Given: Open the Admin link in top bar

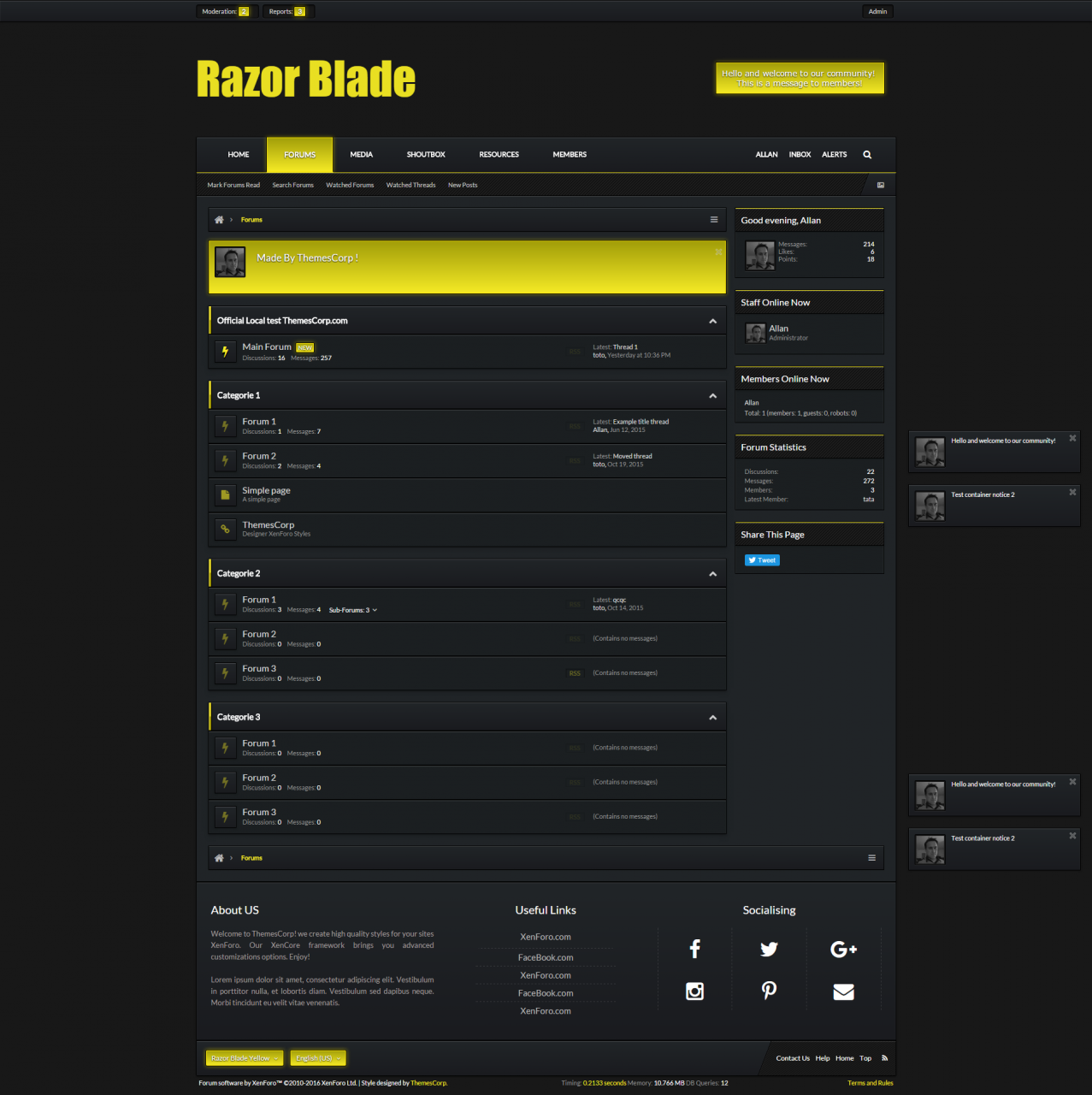Looking at the screenshot, I should [x=877, y=11].
